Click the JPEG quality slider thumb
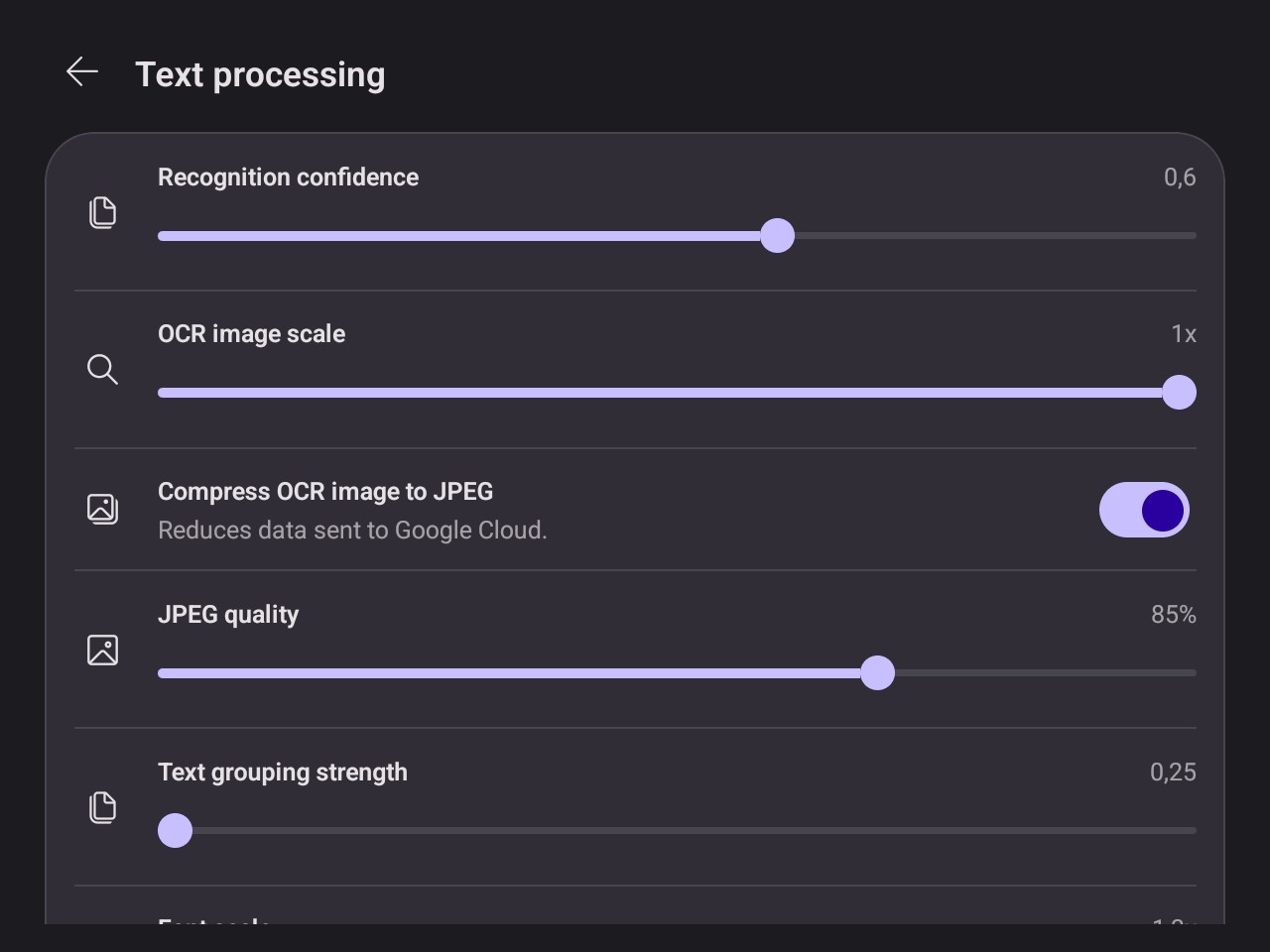The image size is (1270, 952). (877, 673)
